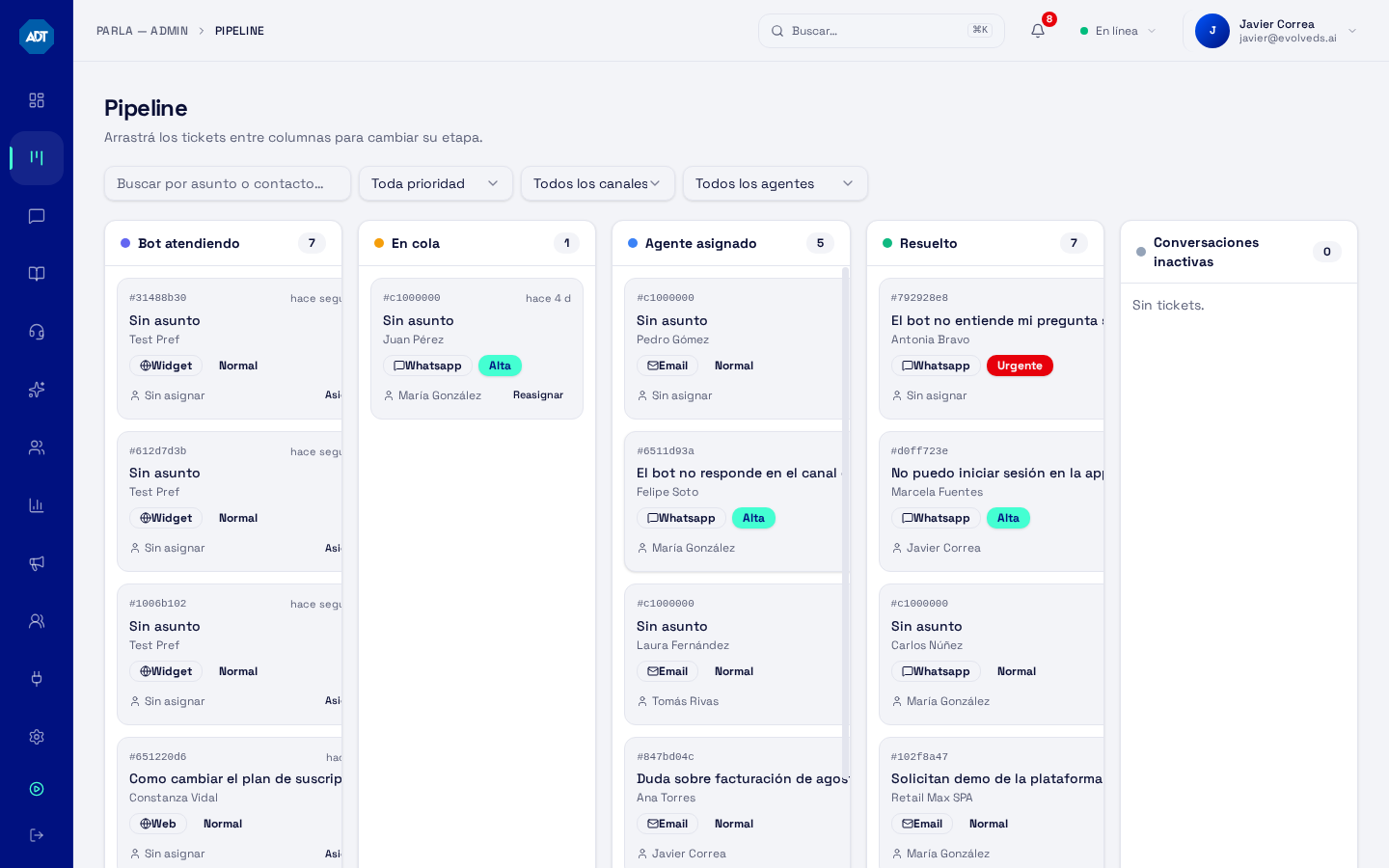The image size is (1389, 868).
Task: Click the Web tag on Constanza Vidal ticket
Action: click(x=158, y=824)
